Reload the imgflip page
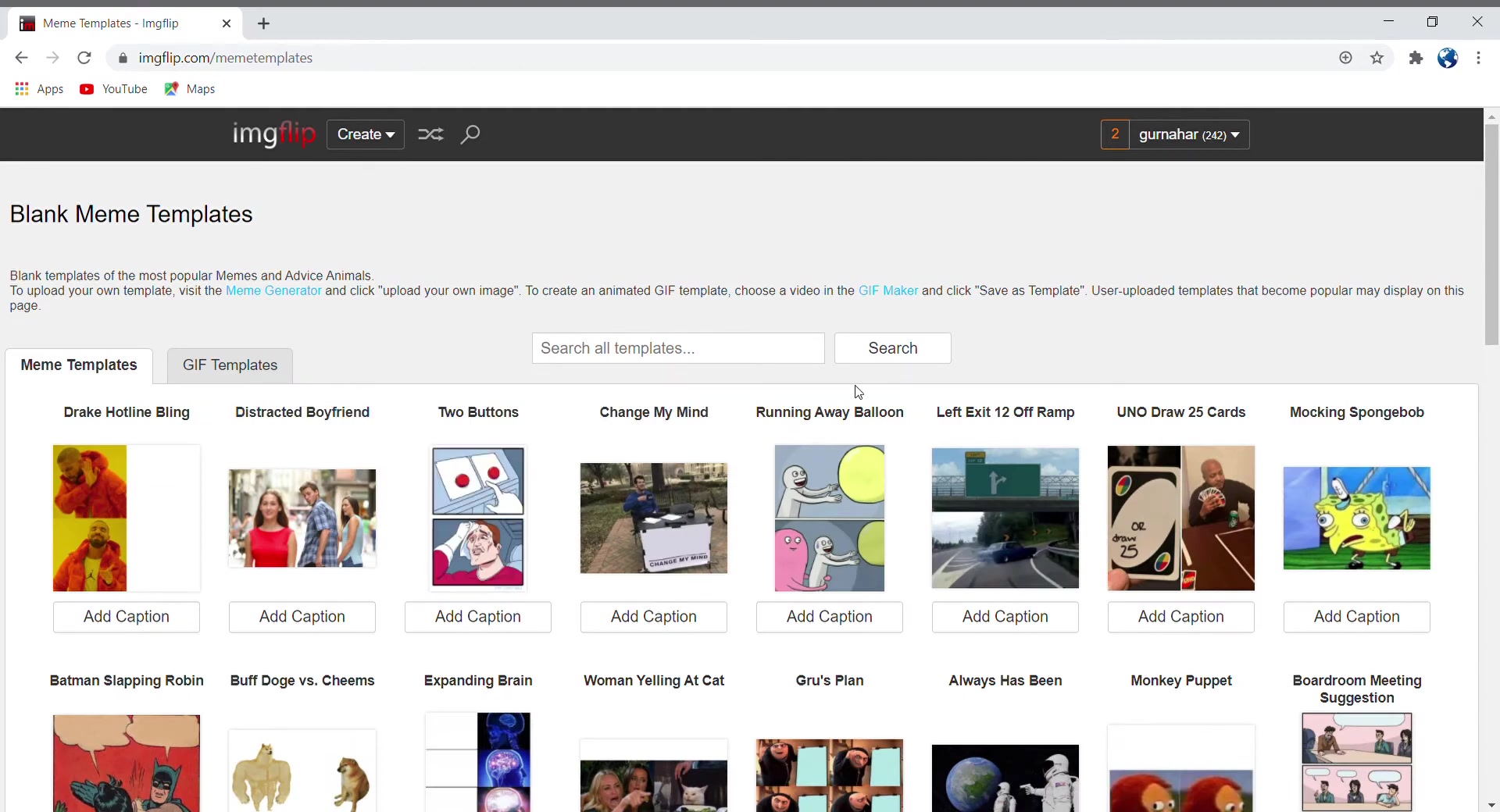 click(84, 58)
